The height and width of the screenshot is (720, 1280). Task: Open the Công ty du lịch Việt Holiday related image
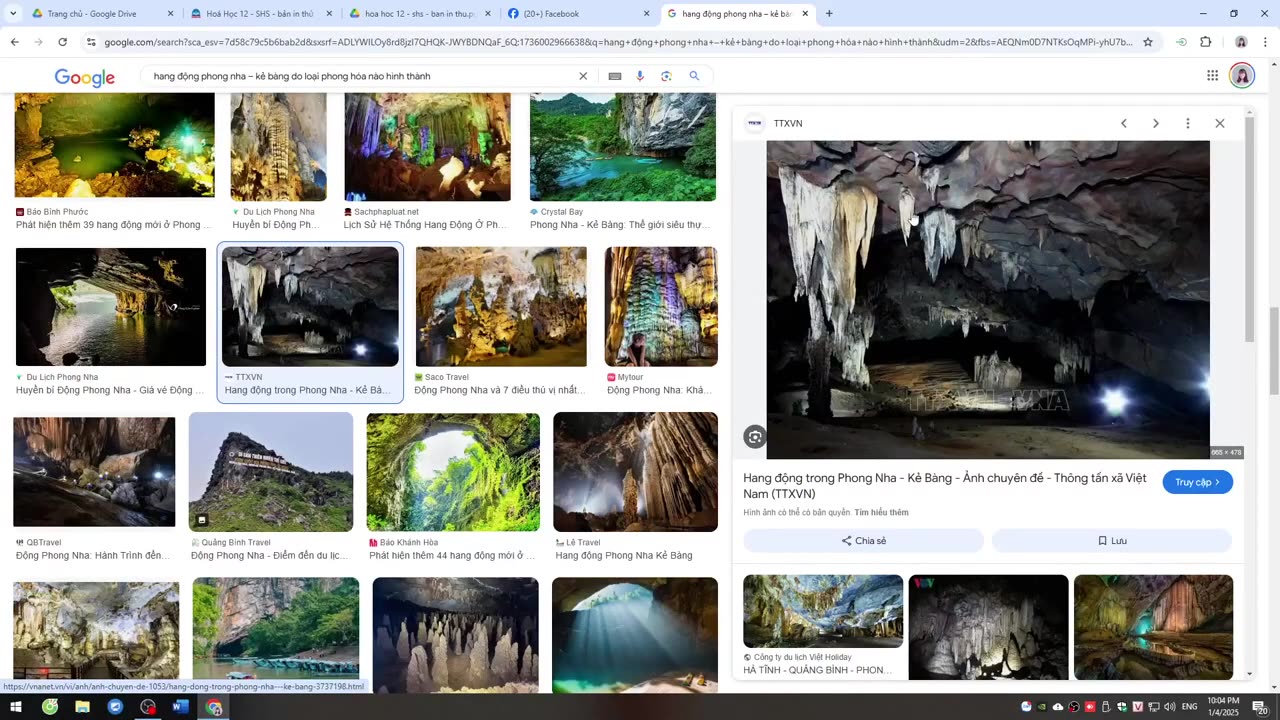(823, 611)
